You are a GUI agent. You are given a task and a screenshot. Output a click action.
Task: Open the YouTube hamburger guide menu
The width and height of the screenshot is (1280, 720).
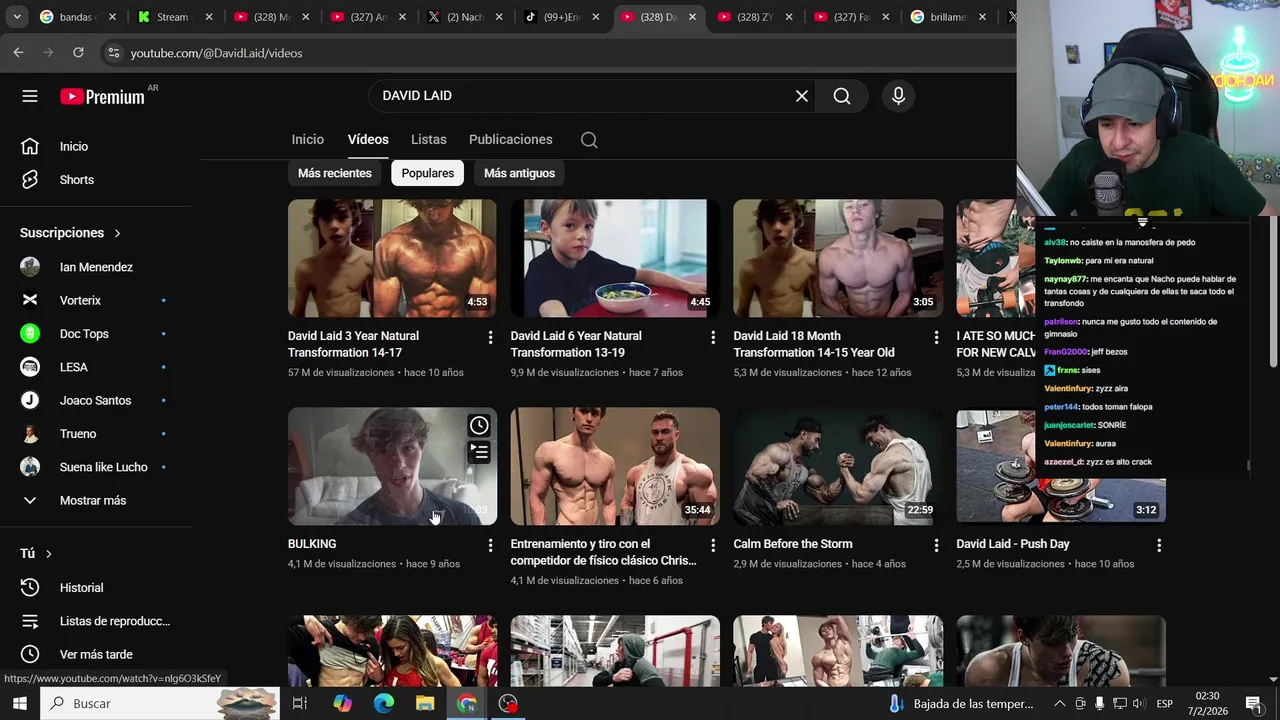click(30, 96)
